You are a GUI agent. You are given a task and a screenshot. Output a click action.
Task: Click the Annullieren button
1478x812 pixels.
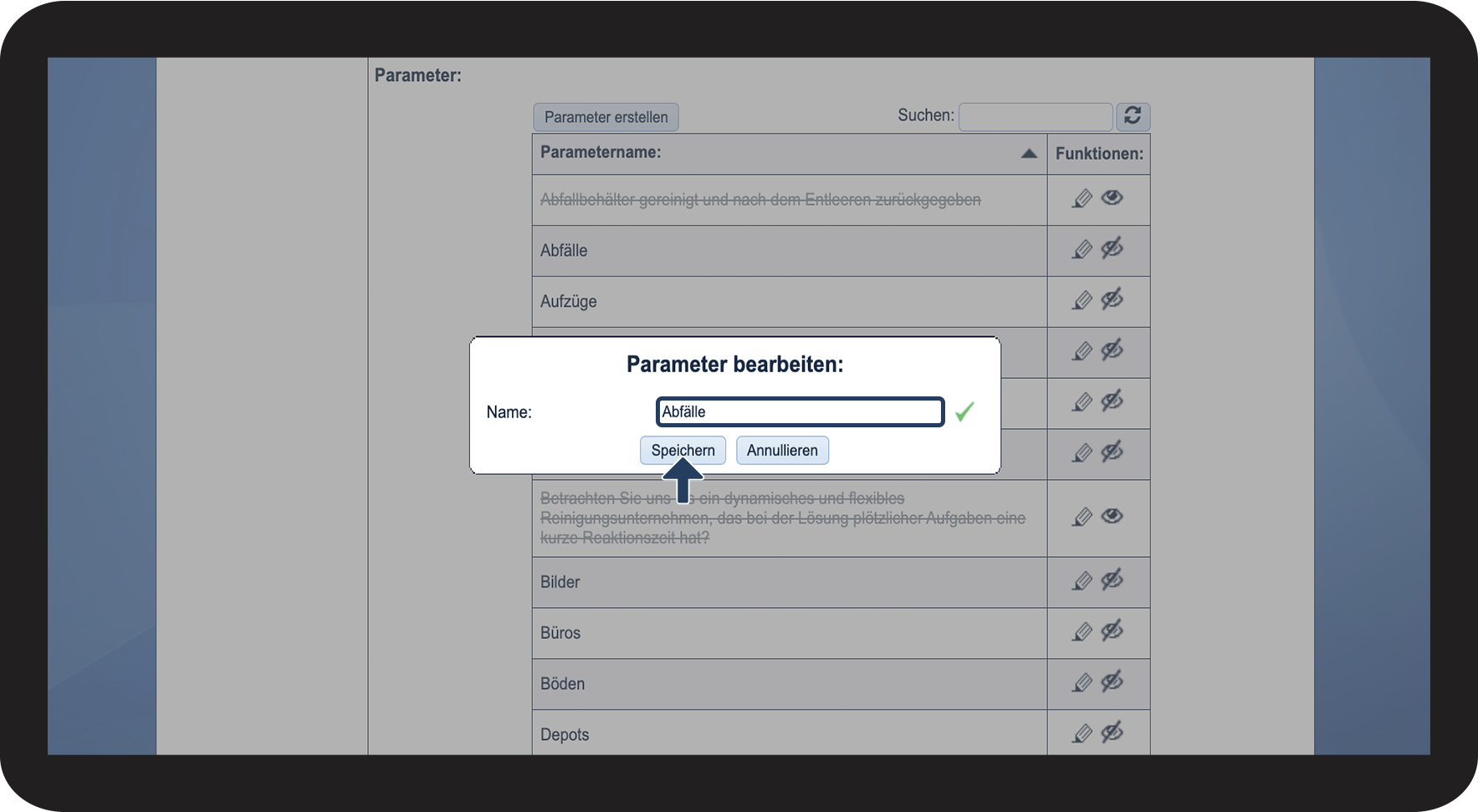tap(782, 450)
